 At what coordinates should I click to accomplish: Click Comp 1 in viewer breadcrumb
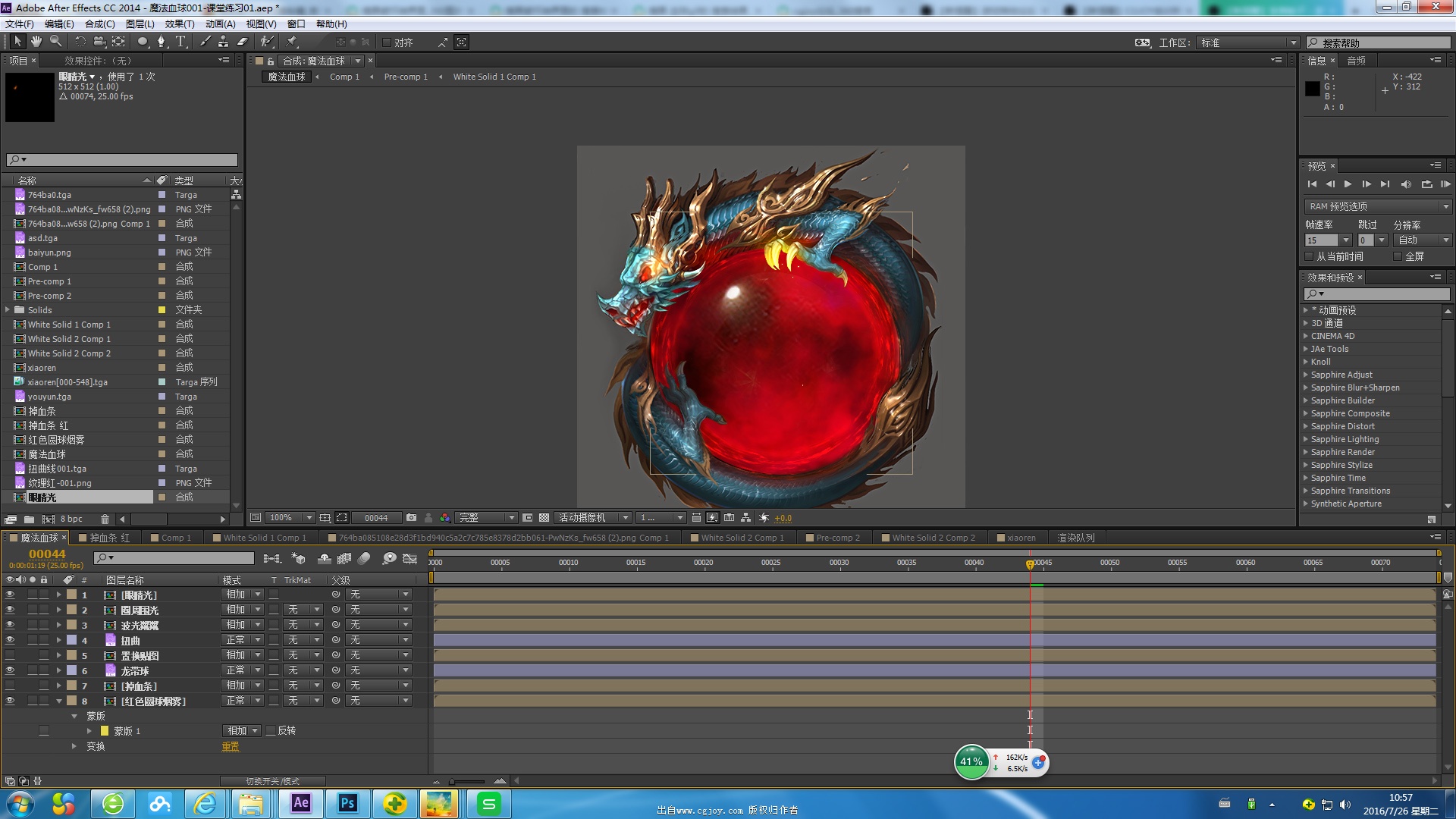point(344,77)
